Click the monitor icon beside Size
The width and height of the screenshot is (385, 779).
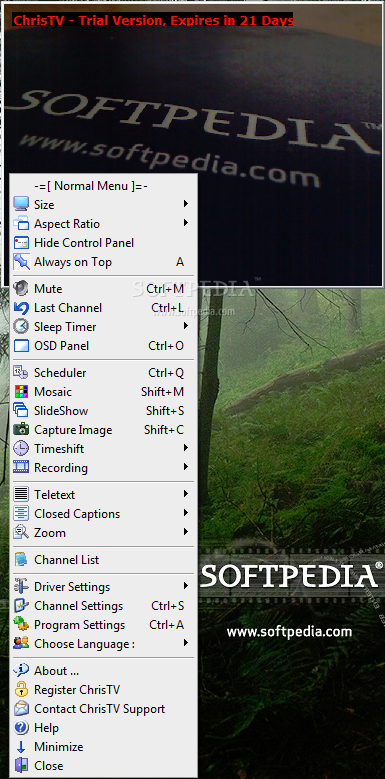[21, 204]
